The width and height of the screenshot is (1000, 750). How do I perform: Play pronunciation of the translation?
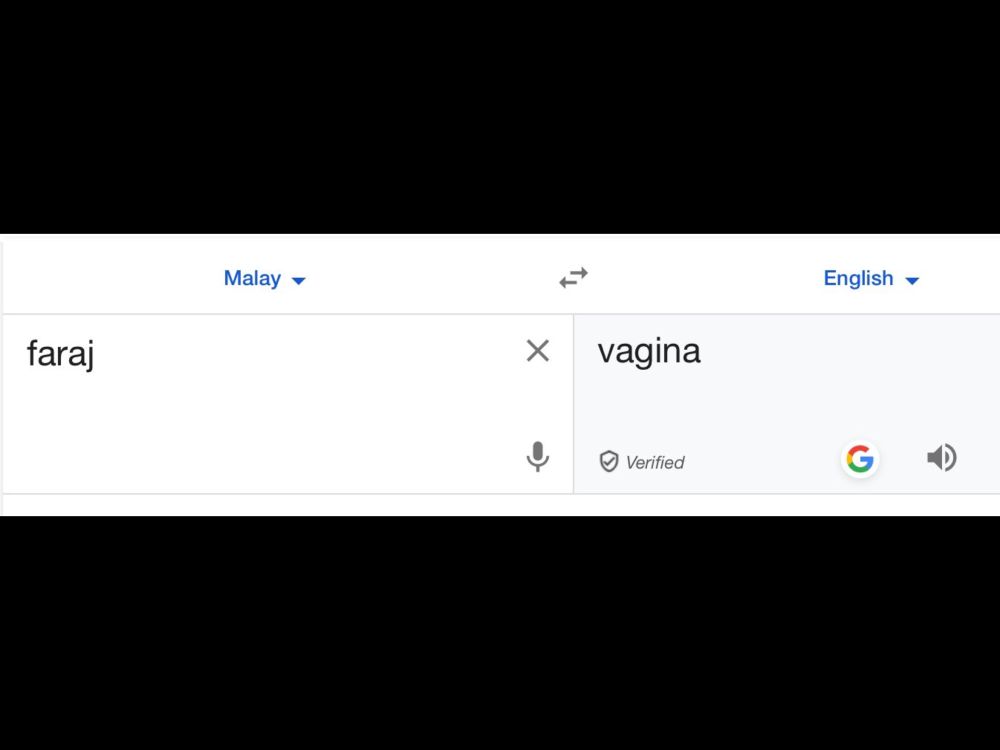[x=941, y=457]
